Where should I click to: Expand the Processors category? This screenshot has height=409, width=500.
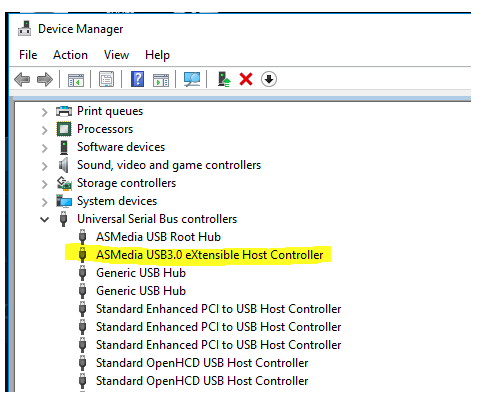pyautogui.click(x=44, y=130)
